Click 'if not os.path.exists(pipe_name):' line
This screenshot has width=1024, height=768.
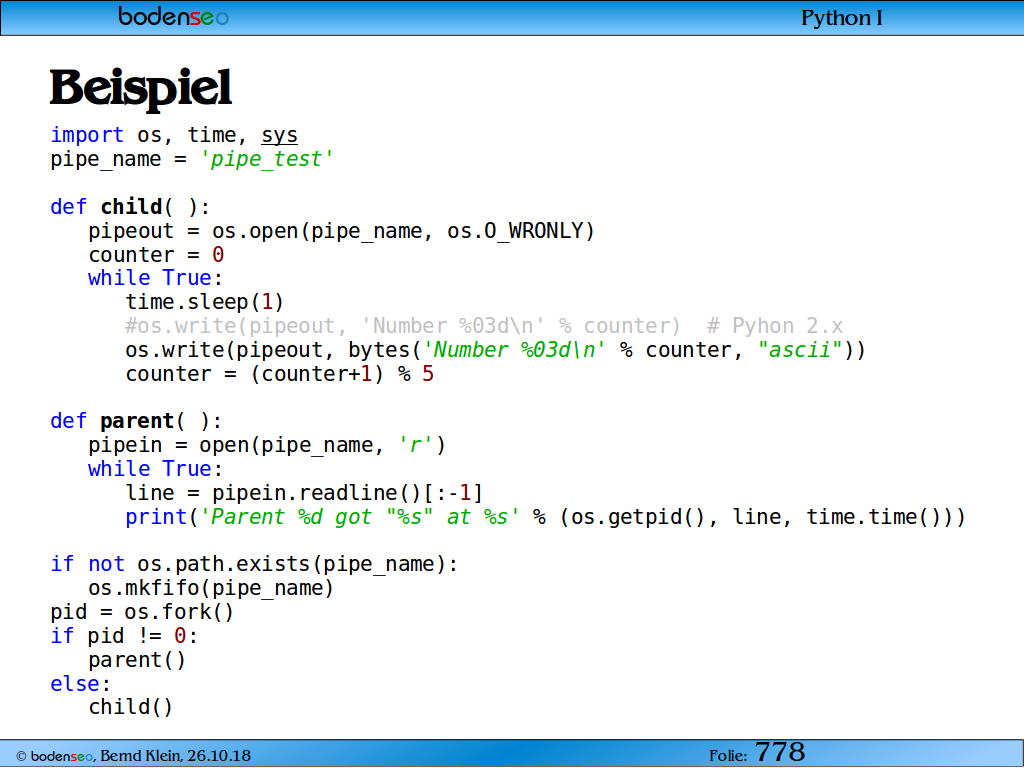point(255,564)
